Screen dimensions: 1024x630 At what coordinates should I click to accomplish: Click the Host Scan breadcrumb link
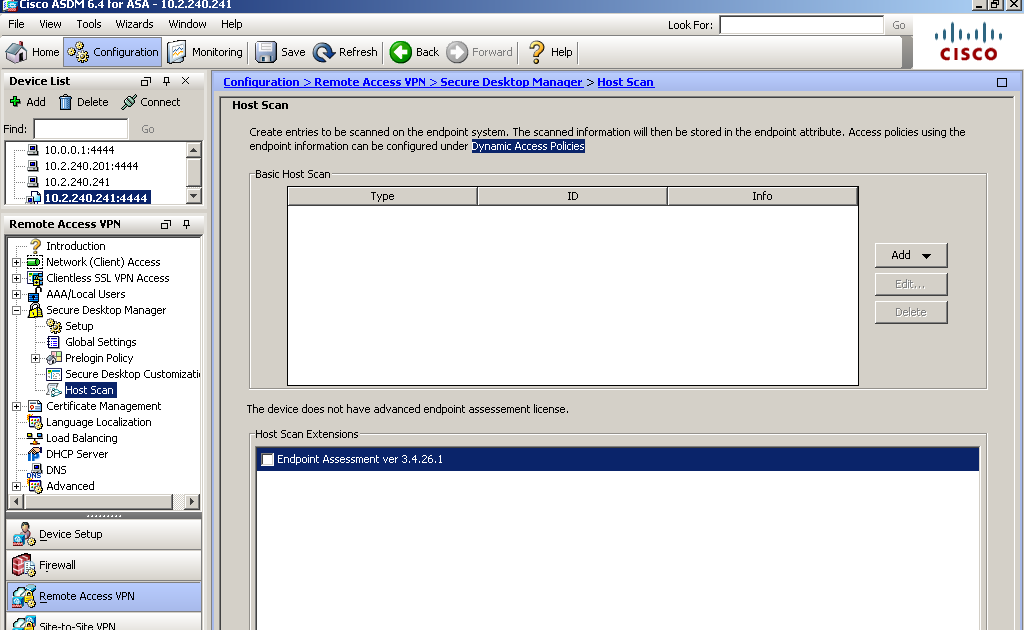click(x=626, y=82)
